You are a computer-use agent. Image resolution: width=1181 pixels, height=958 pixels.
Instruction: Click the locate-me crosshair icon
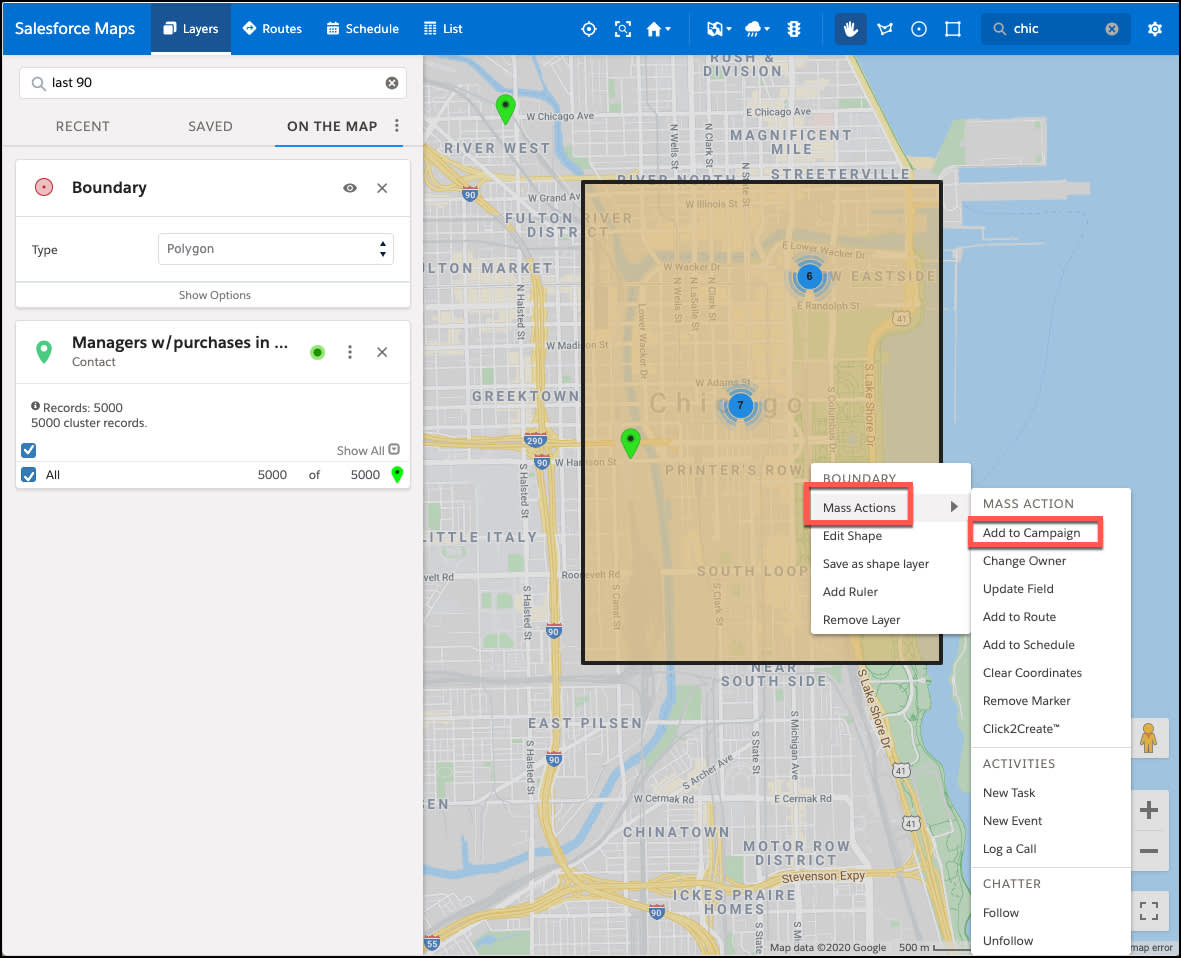[589, 29]
